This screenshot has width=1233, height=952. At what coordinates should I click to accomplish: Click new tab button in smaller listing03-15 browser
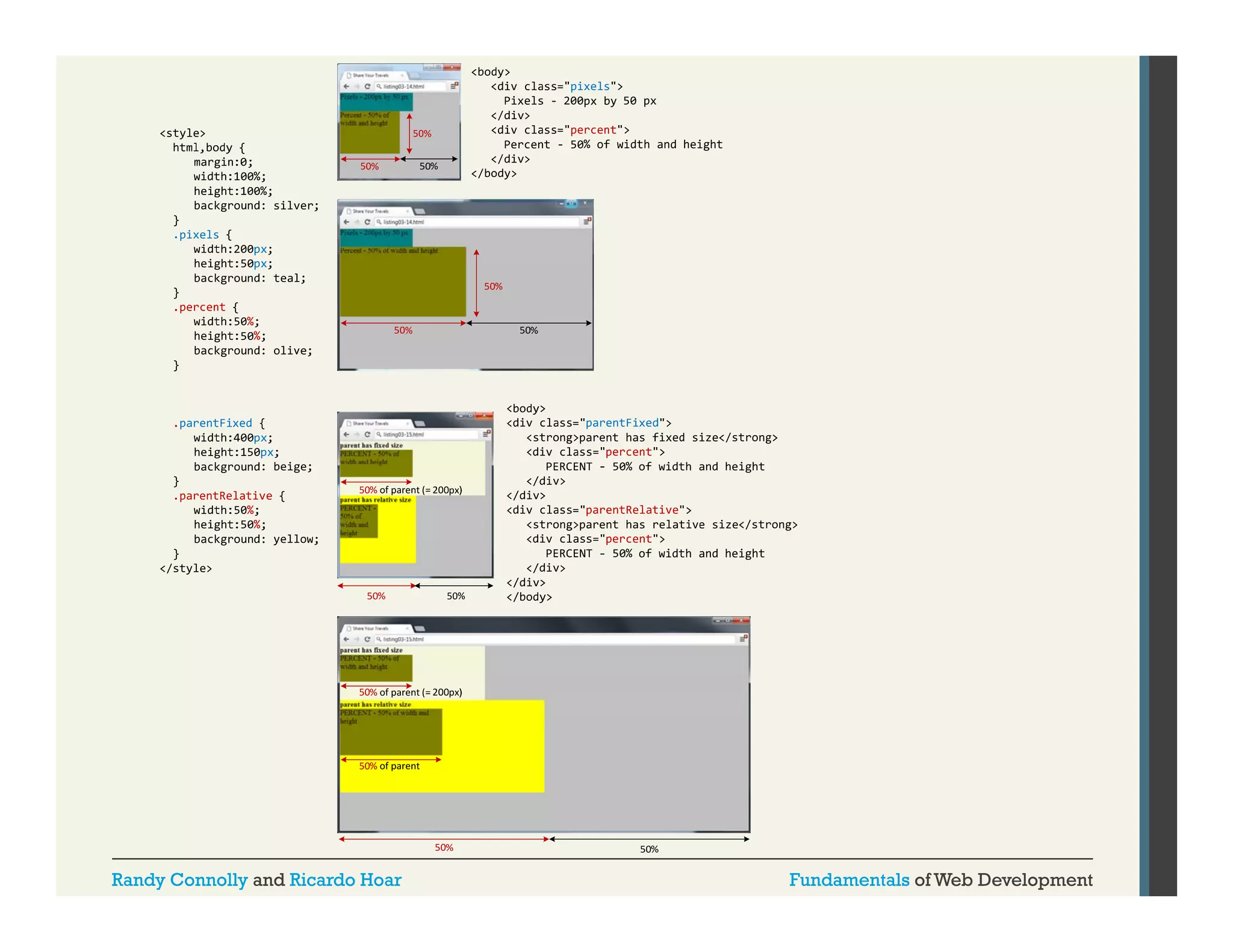[420, 424]
